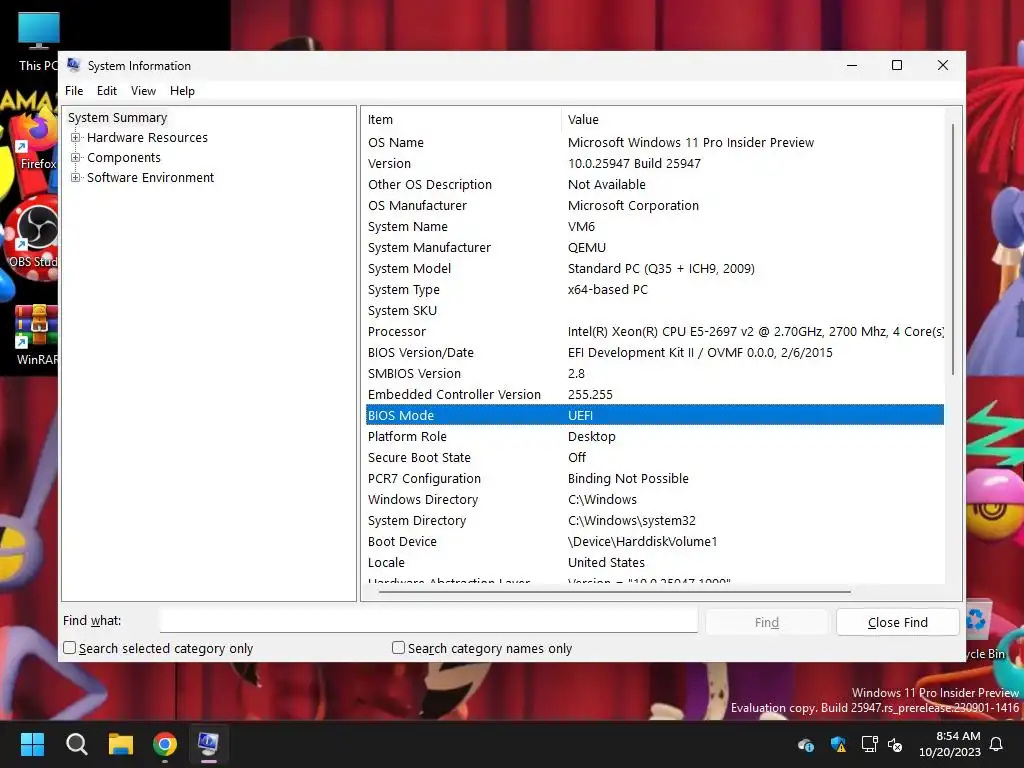Select the OS Manufacturer row
The height and width of the screenshot is (768, 1024).
pyautogui.click(x=654, y=205)
